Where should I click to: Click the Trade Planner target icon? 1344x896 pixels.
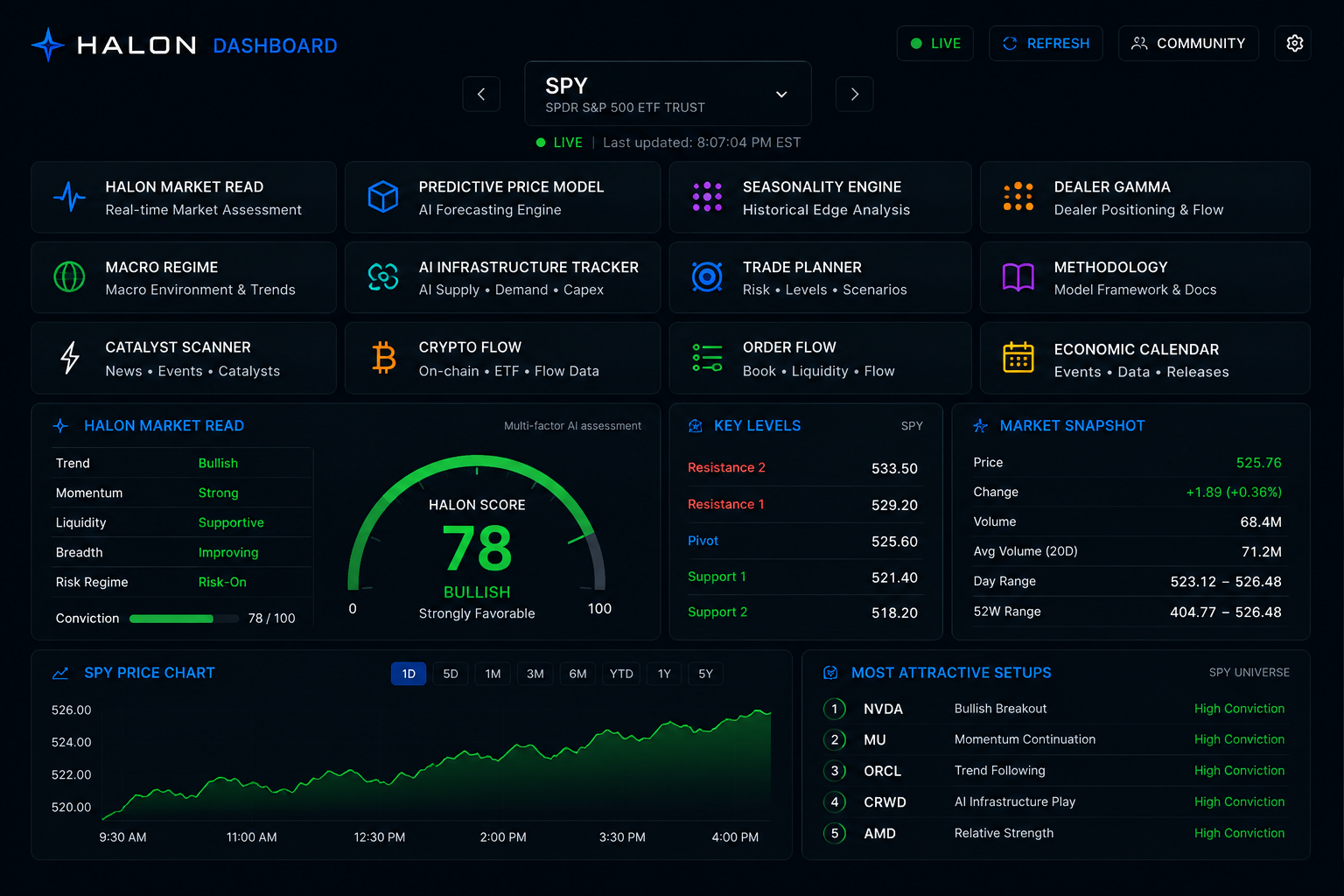[707, 276]
